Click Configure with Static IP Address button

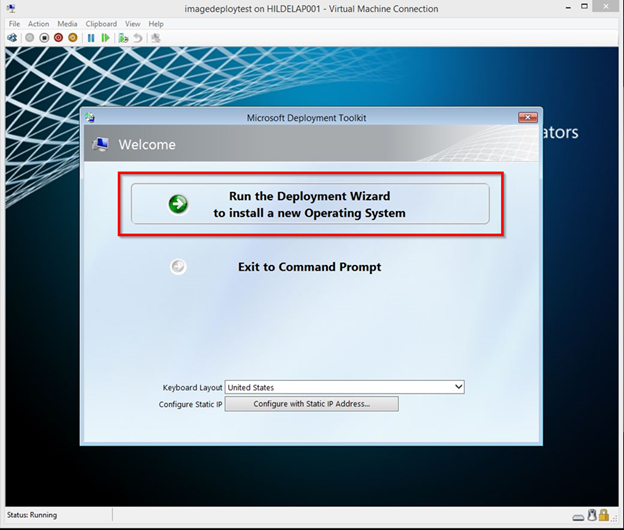[x=312, y=404]
